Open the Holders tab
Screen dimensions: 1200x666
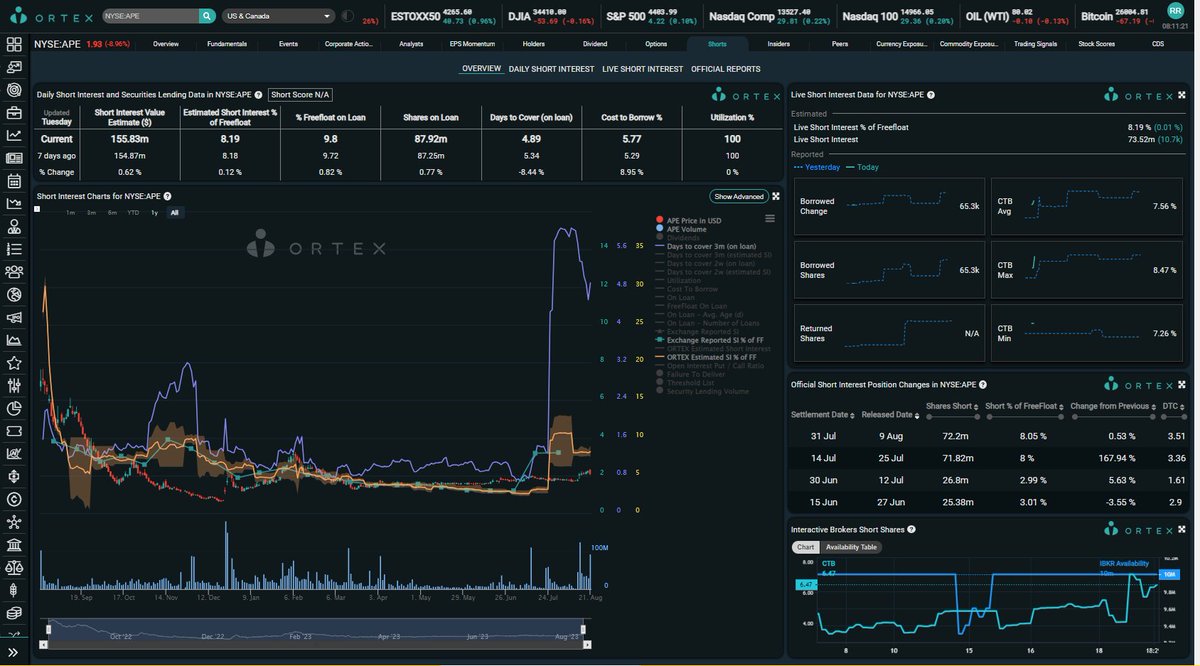534,44
